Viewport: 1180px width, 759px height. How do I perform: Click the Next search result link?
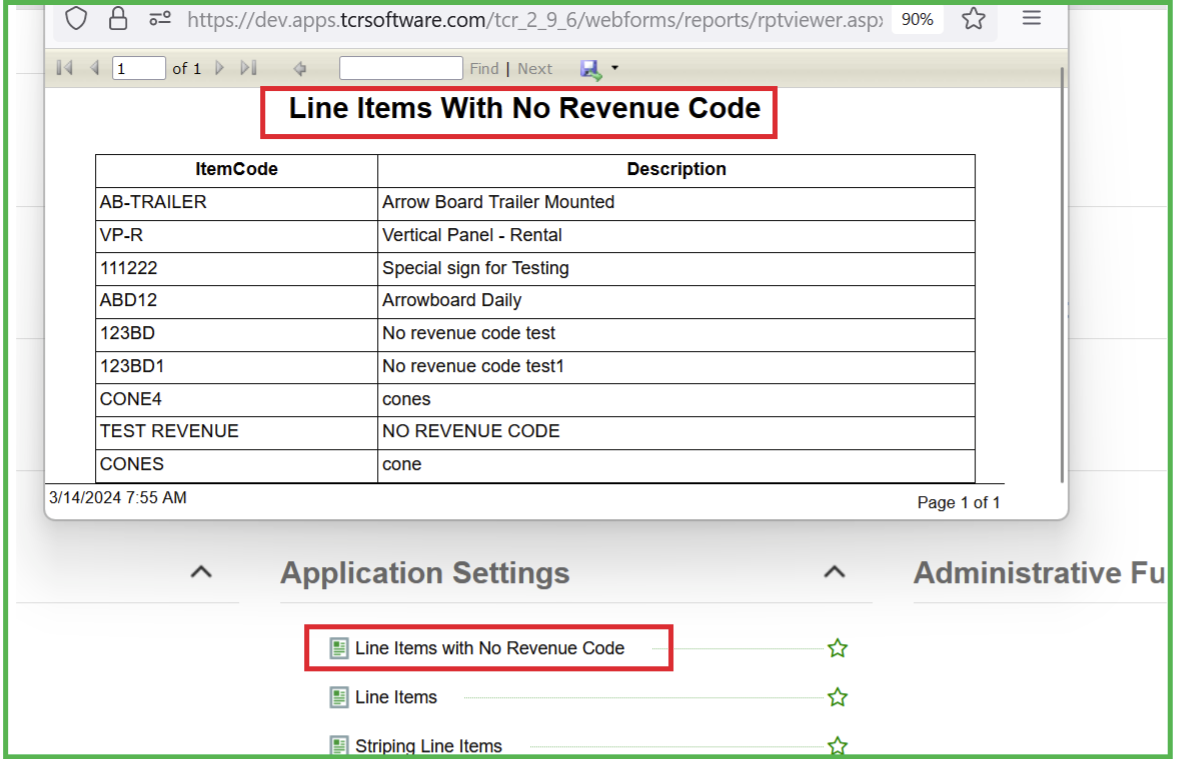click(x=535, y=69)
